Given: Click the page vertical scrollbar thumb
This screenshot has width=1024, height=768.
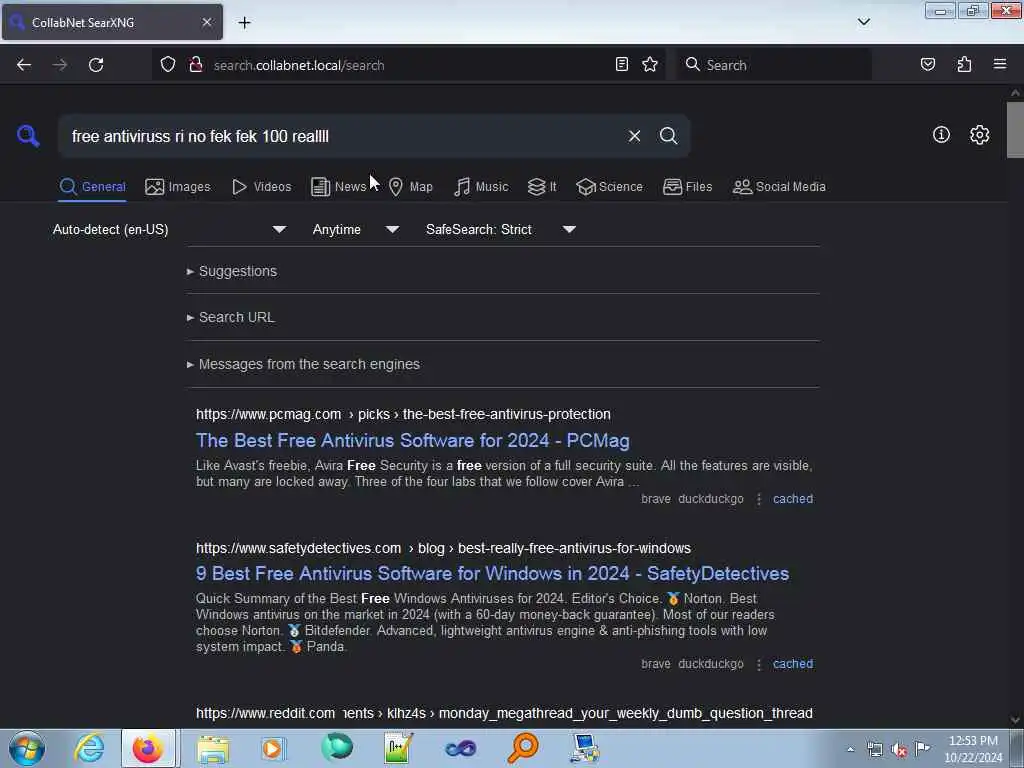Looking at the screenshot, I should pos(1015,129).
